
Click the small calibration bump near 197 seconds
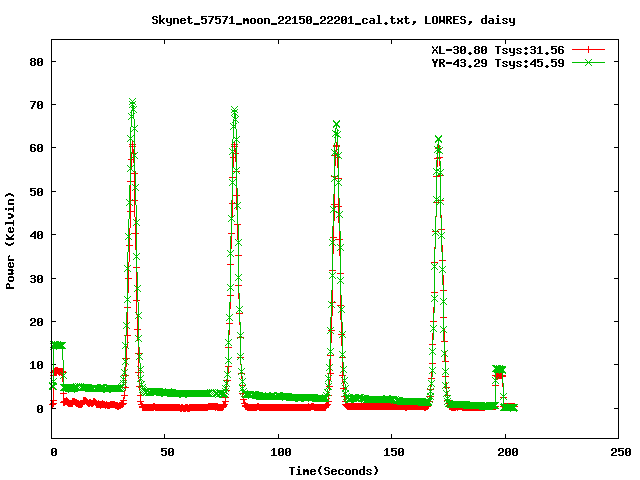tap(499, 369)
